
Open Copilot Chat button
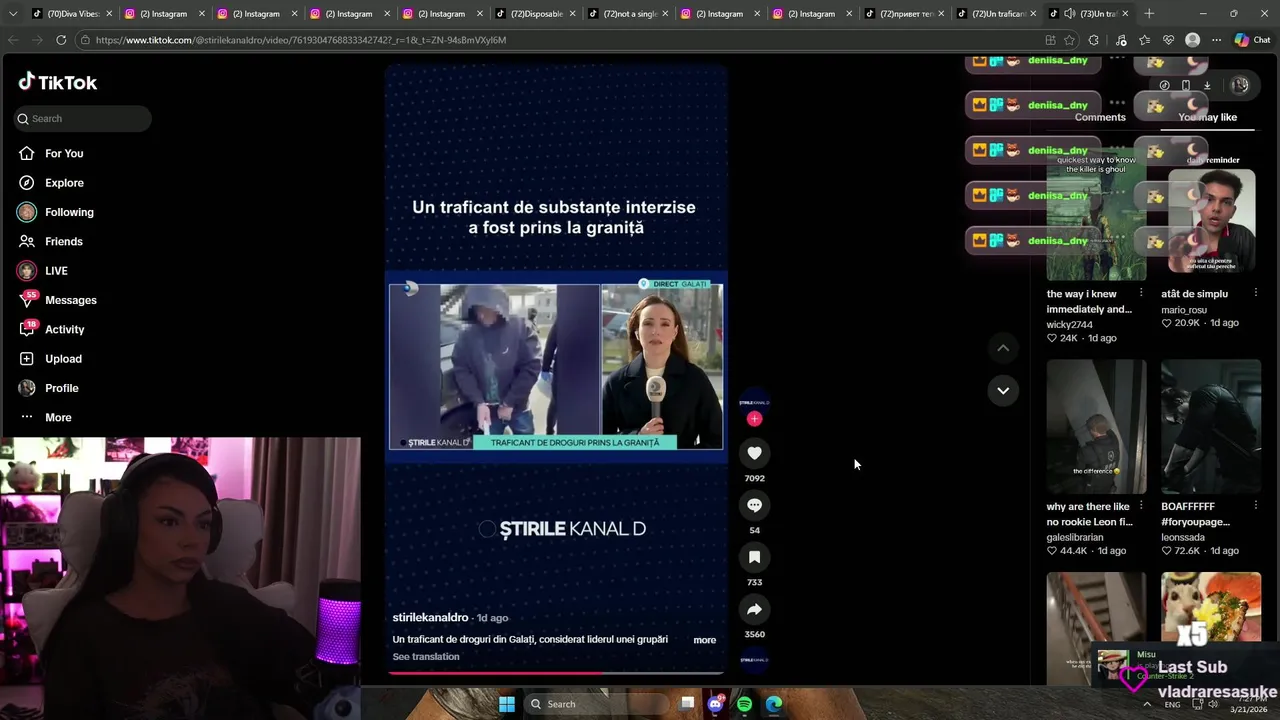click(x=1252, y=40)
